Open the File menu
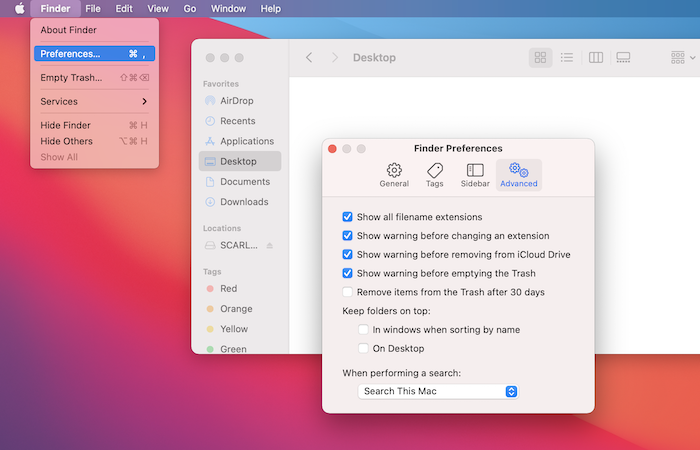This screenshot has height=450, width=700. pyautogui.click(x=93, y=8)
